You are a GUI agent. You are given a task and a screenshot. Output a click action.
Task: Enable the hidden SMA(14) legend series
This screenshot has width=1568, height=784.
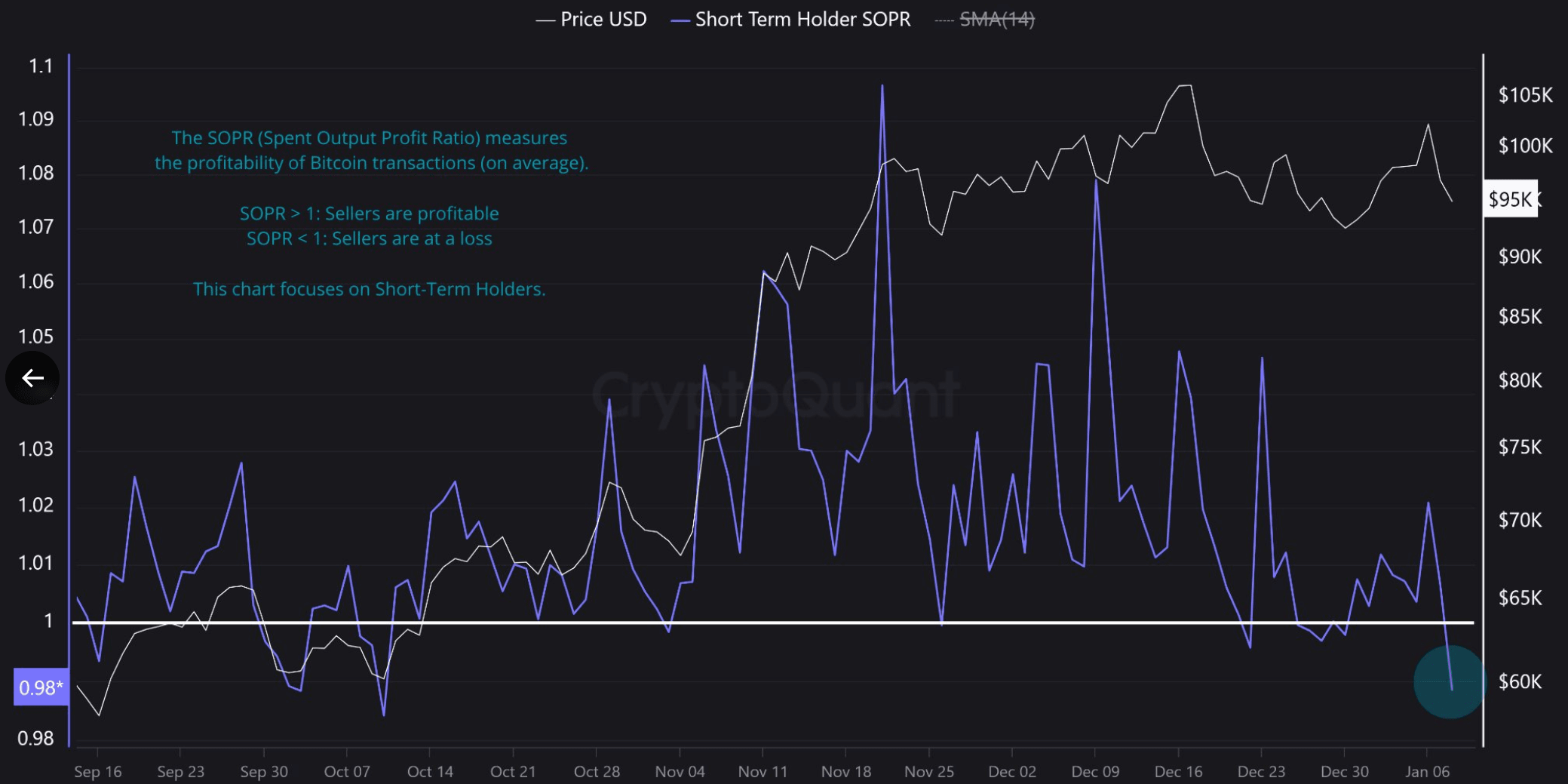point(985,19)
